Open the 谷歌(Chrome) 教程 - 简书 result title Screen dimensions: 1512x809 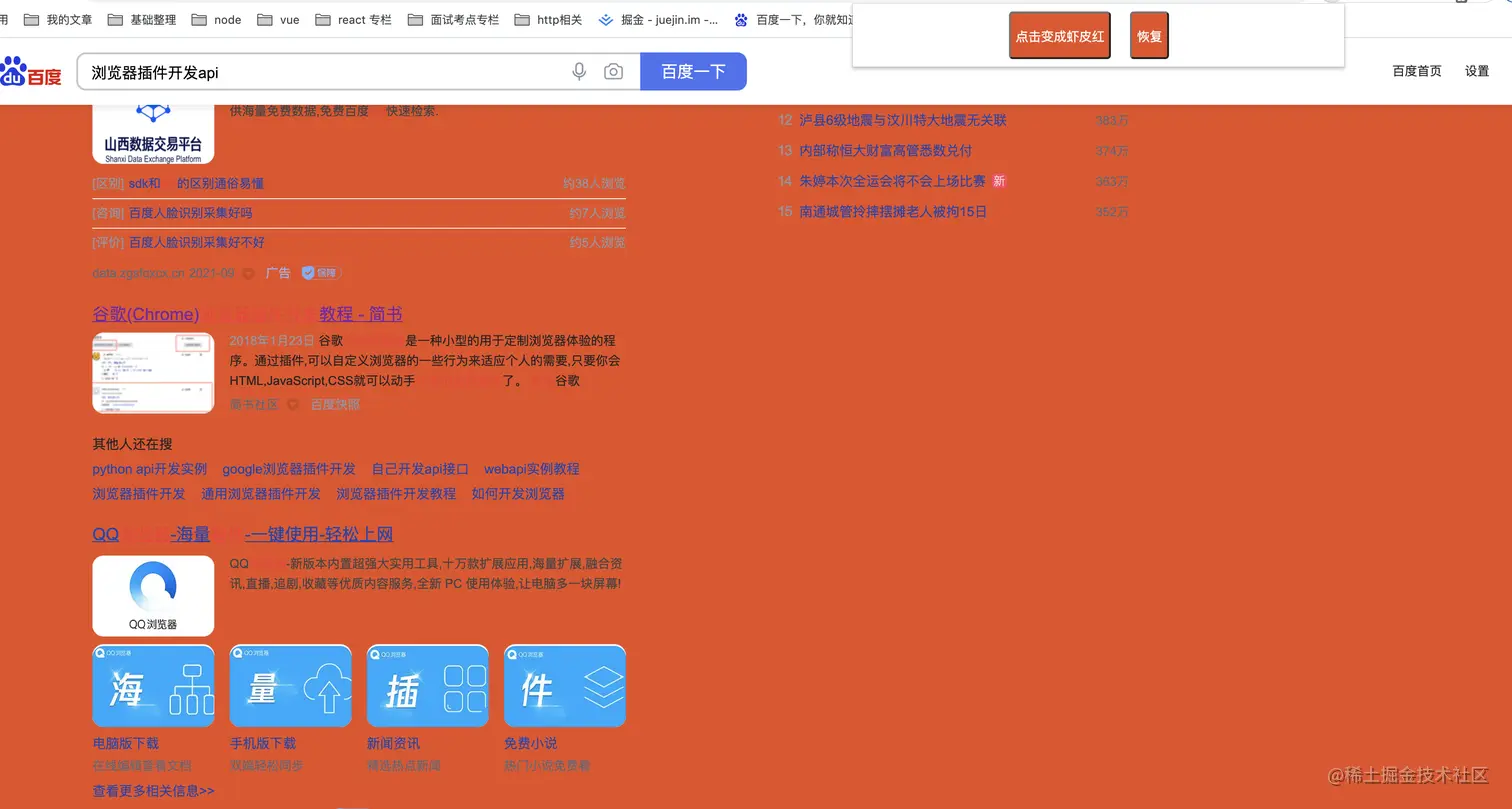(x=247, y=314)
